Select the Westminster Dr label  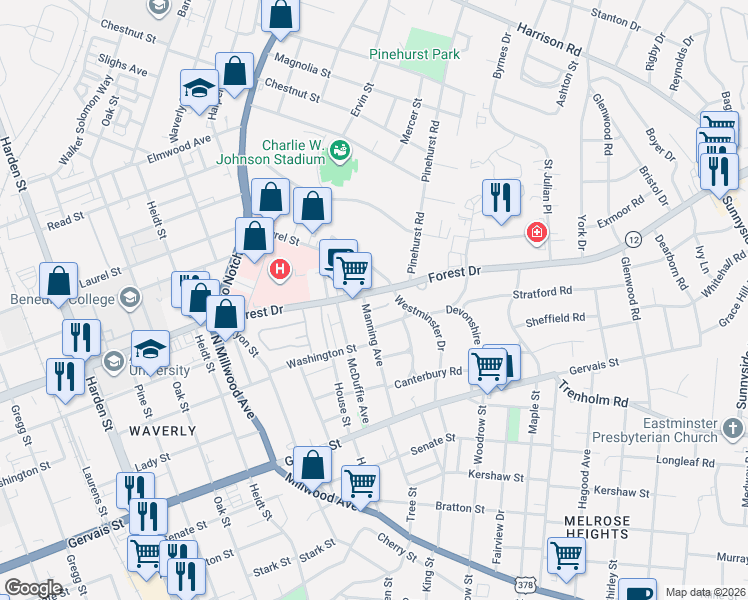pyautogui.click(x=420, y=322)
